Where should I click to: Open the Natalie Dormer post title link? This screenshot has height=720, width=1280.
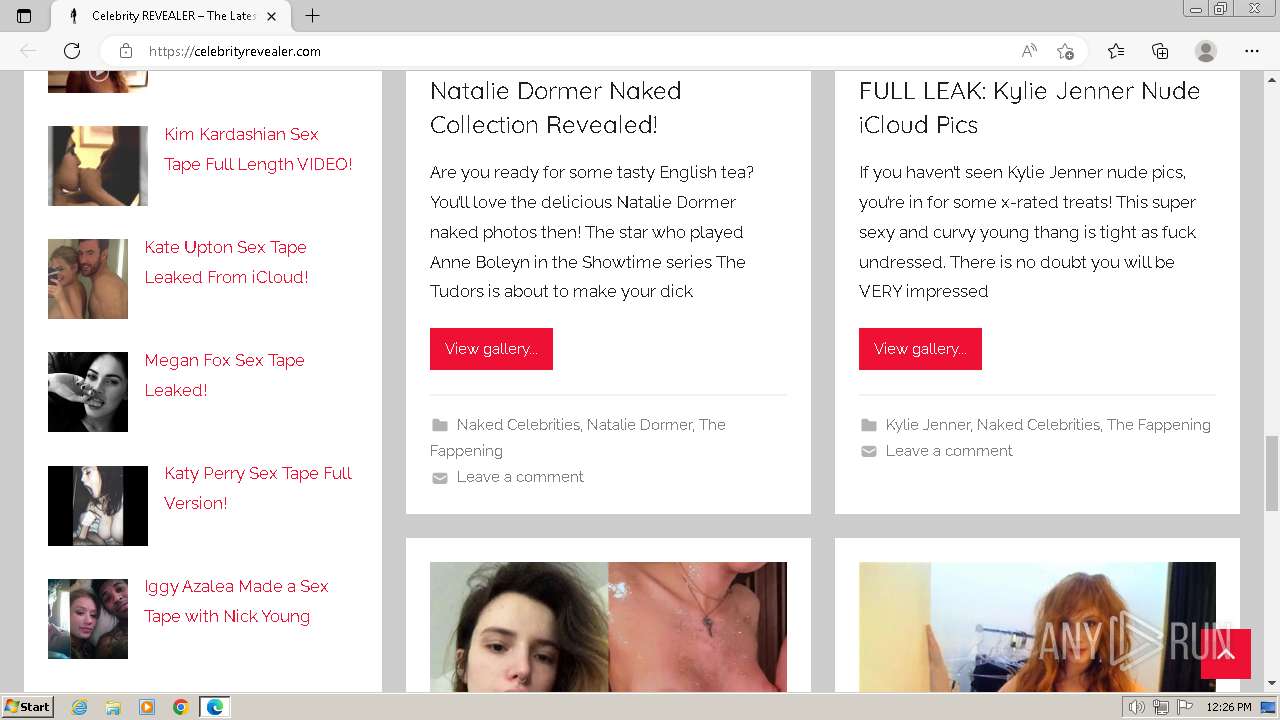tap(556, 108)
